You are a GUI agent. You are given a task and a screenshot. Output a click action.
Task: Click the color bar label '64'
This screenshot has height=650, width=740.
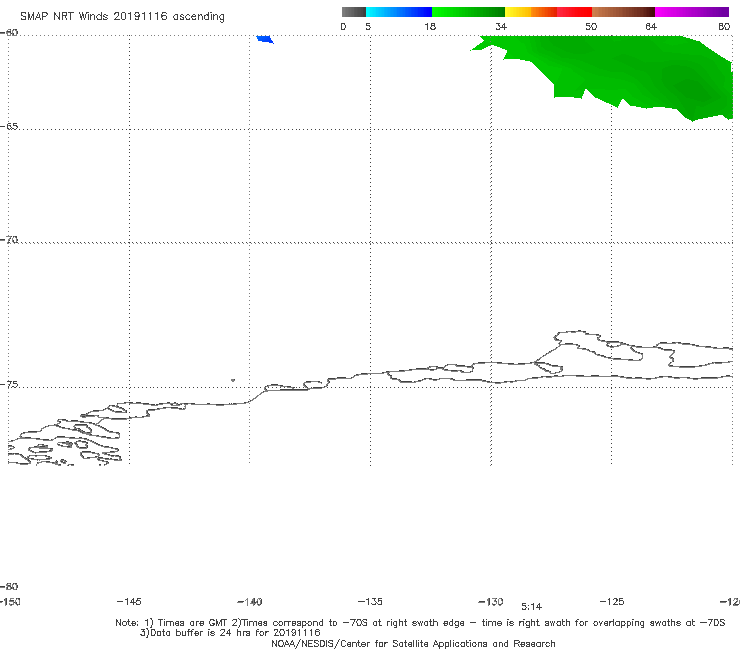tap(651, 27)
